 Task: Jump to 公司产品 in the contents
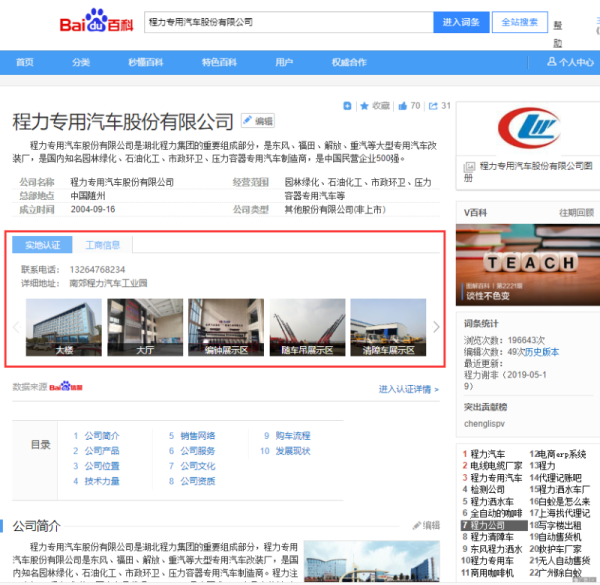click(102, 451)
